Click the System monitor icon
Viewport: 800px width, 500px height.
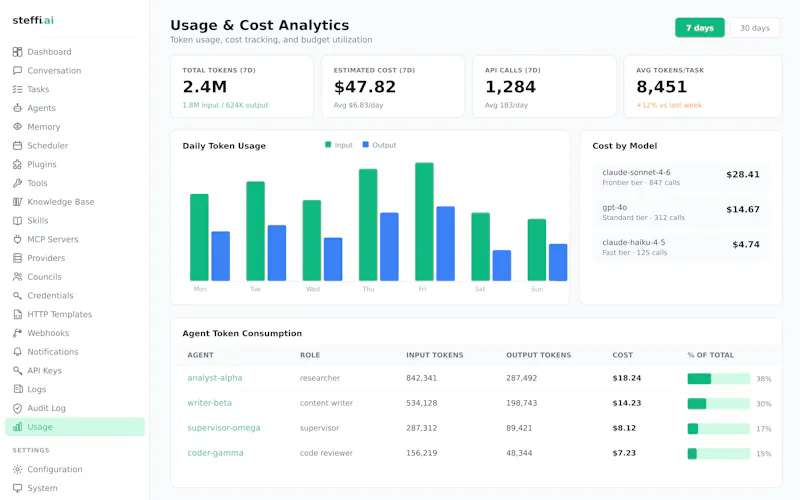pos(17,488)
